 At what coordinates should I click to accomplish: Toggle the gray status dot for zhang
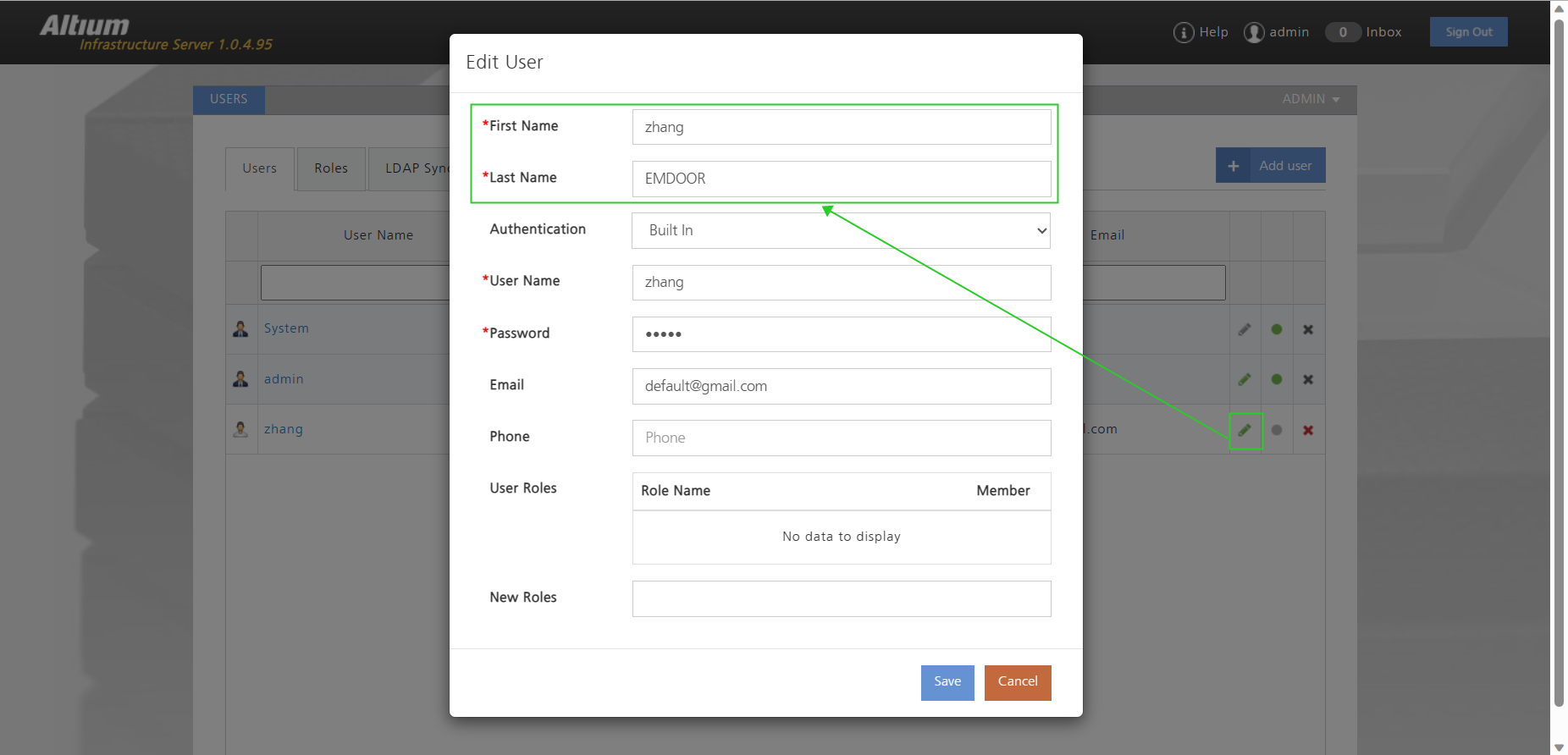pyautogui.click(x=1277, y=430)
